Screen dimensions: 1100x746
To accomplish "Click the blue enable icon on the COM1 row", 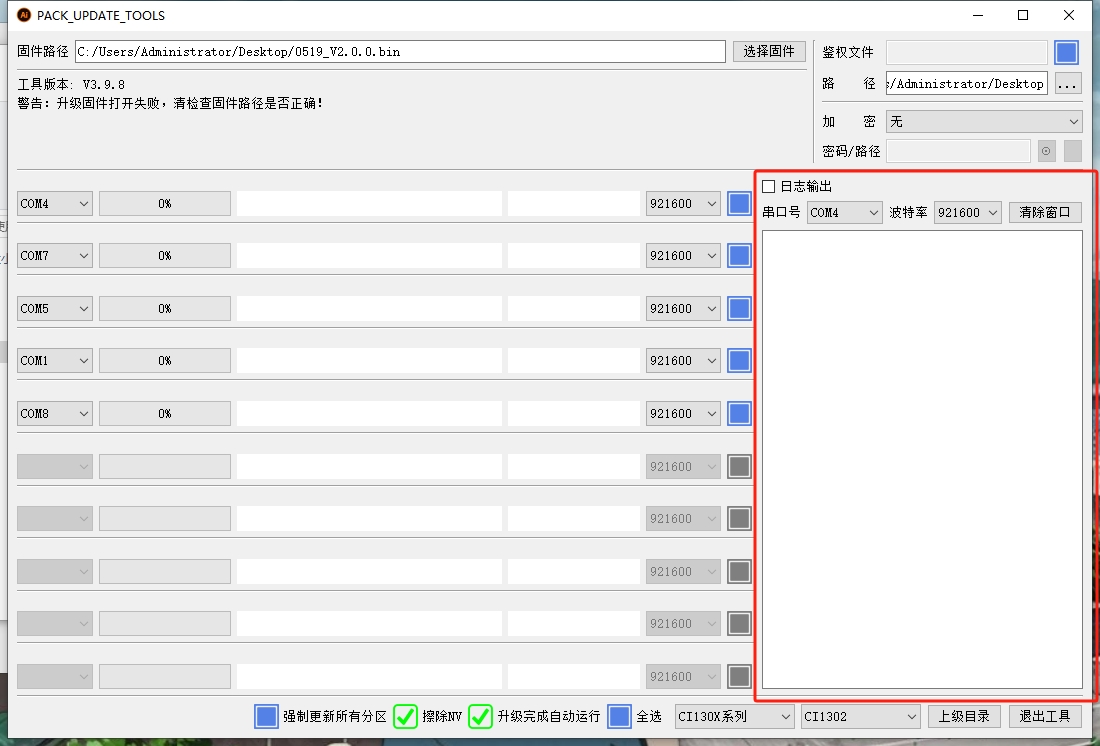I will [738, 360].
